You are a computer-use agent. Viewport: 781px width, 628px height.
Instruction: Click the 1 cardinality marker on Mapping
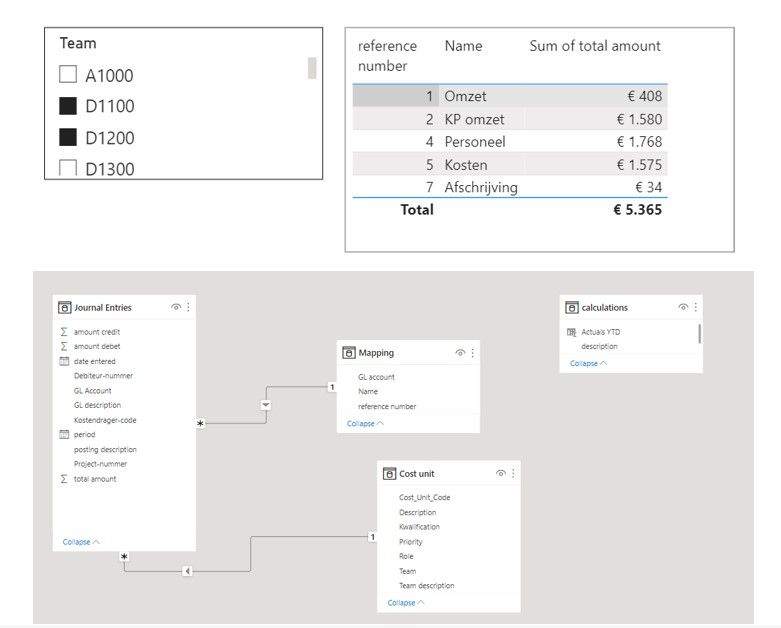[332, 387]
